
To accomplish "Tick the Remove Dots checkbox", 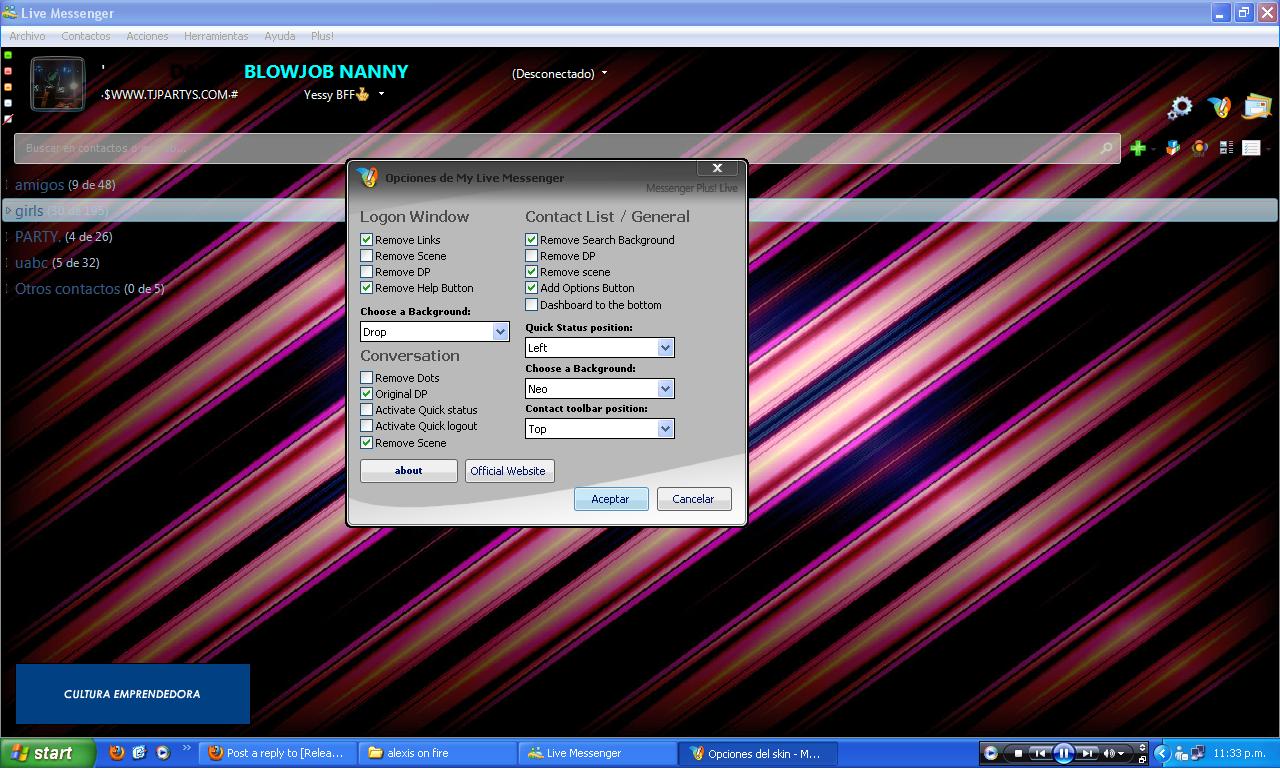I will tap(367, 378).
